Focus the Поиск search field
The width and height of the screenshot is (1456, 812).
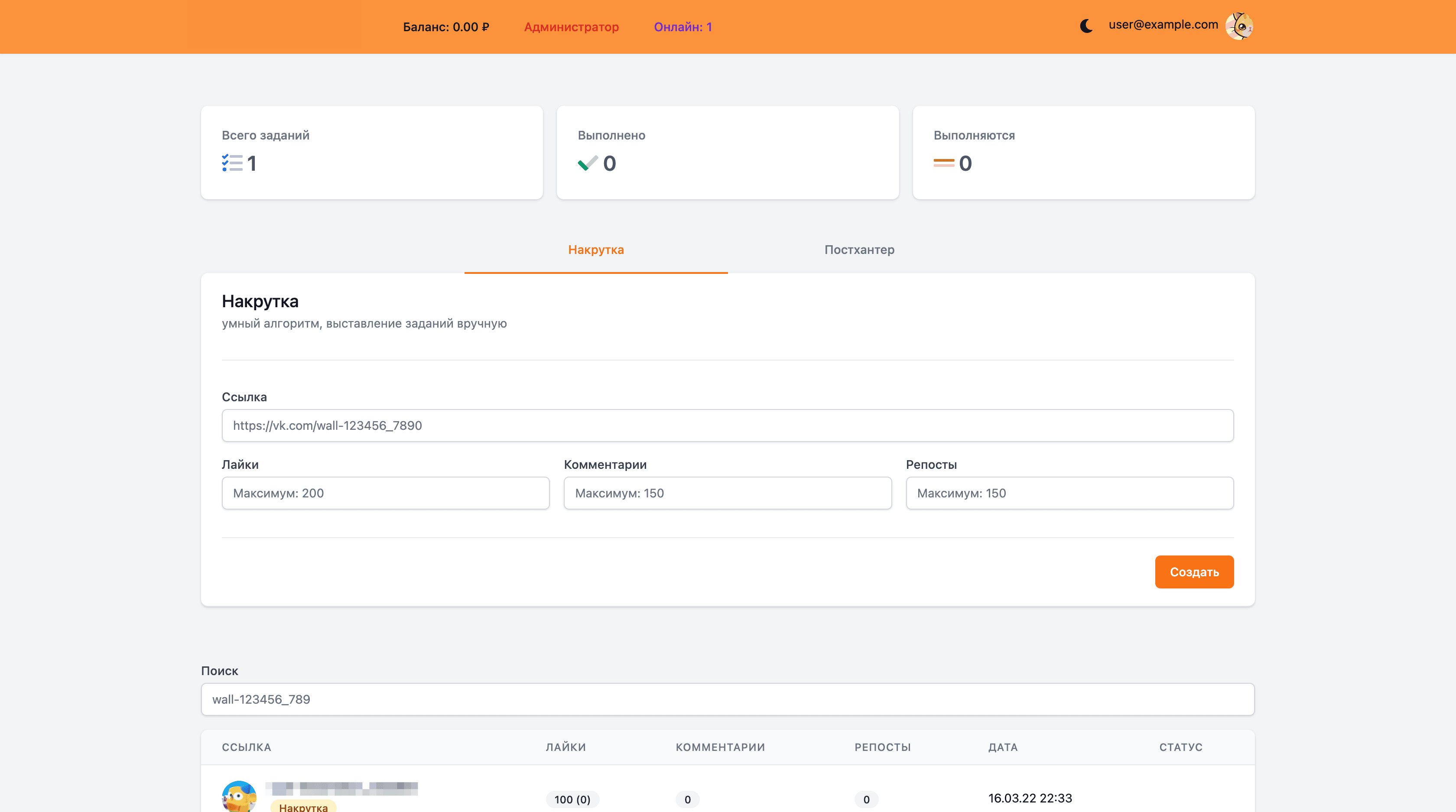(x=728, y=699)
